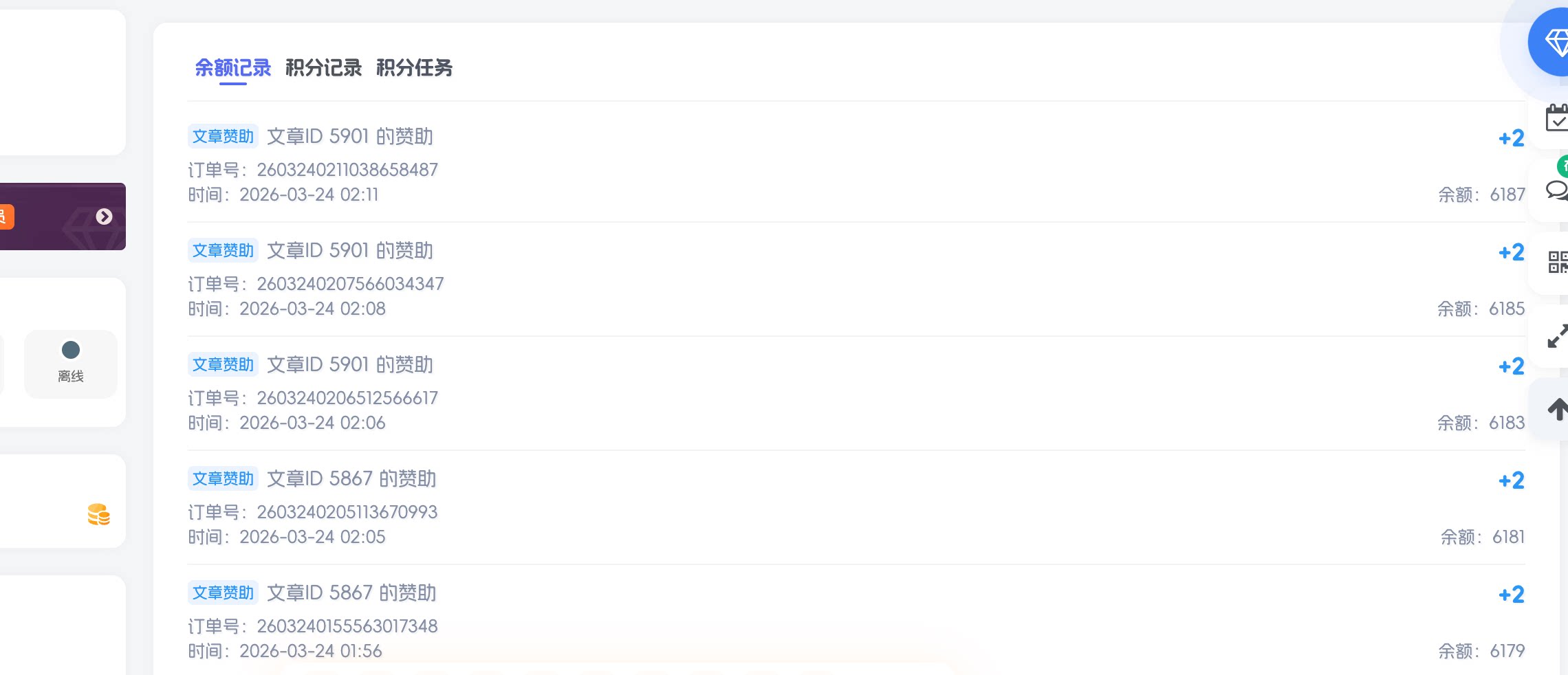Switch to the 积分记录 tab
Image resolution: width=1568 pixels, height=675 pixels.
[x=323, y=68]
